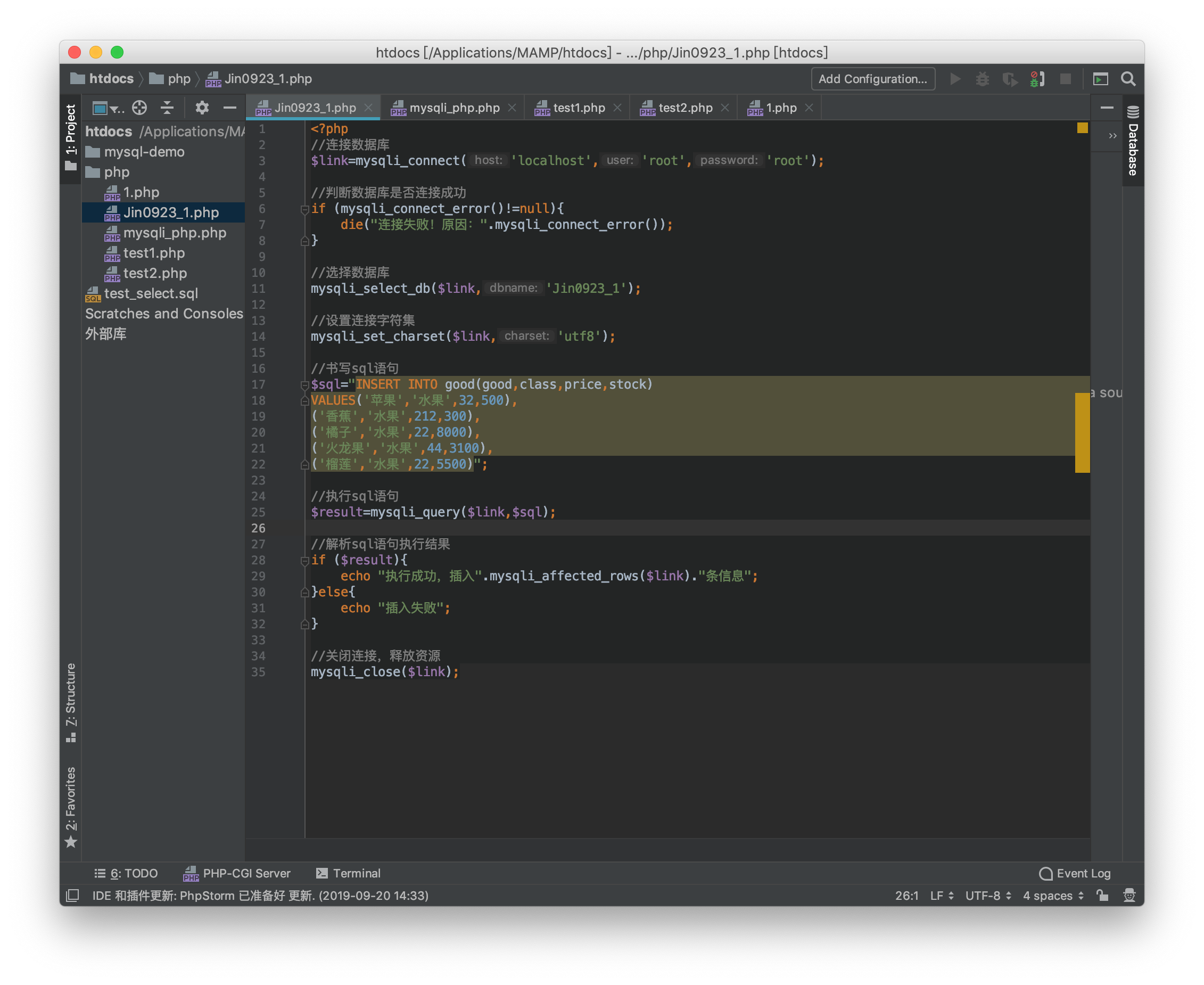Click the locate target crosshair icon
The width and height of the screenshot is (1204, 985).
[139, 107]
